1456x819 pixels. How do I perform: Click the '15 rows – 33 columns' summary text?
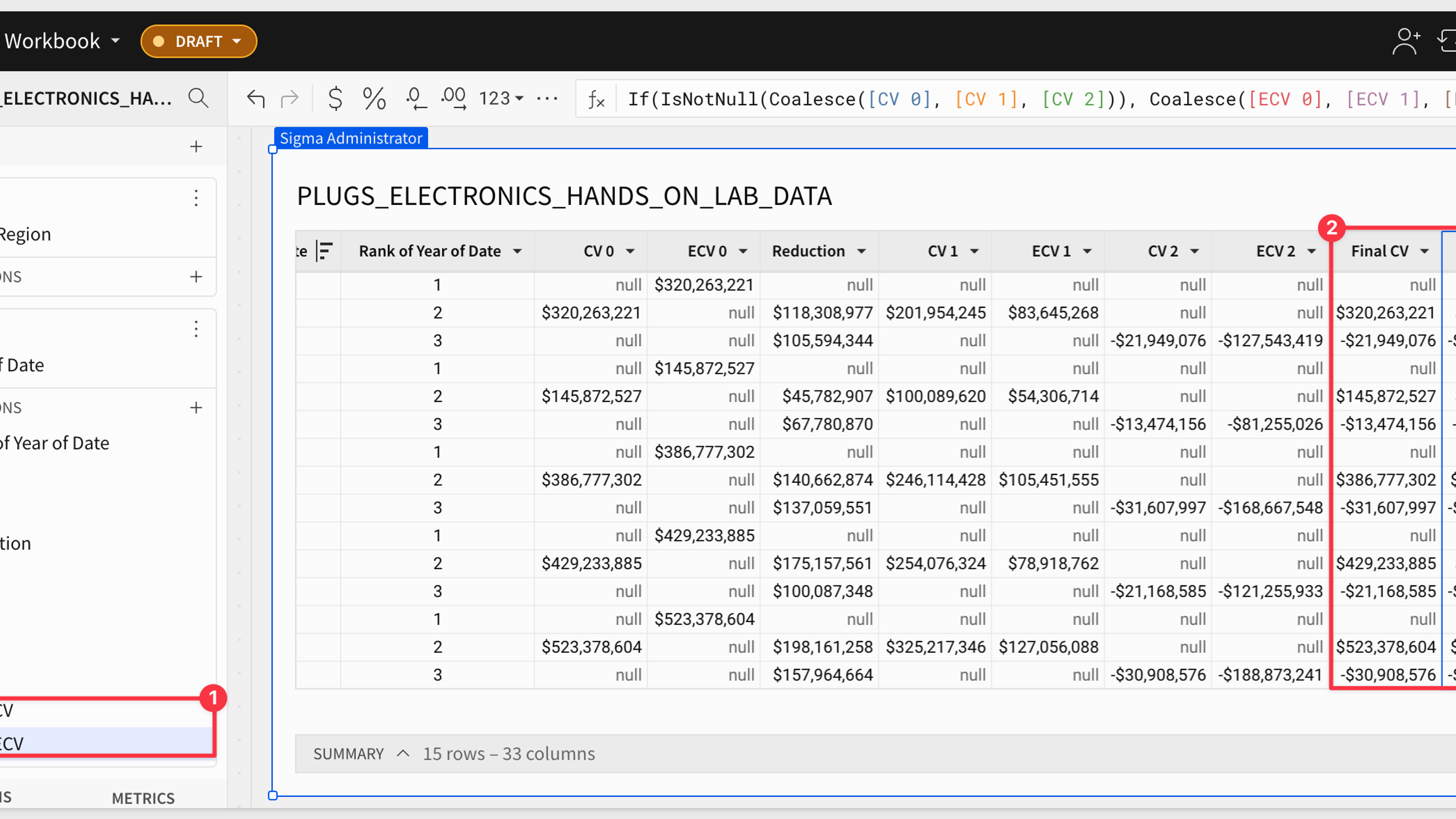509,753
